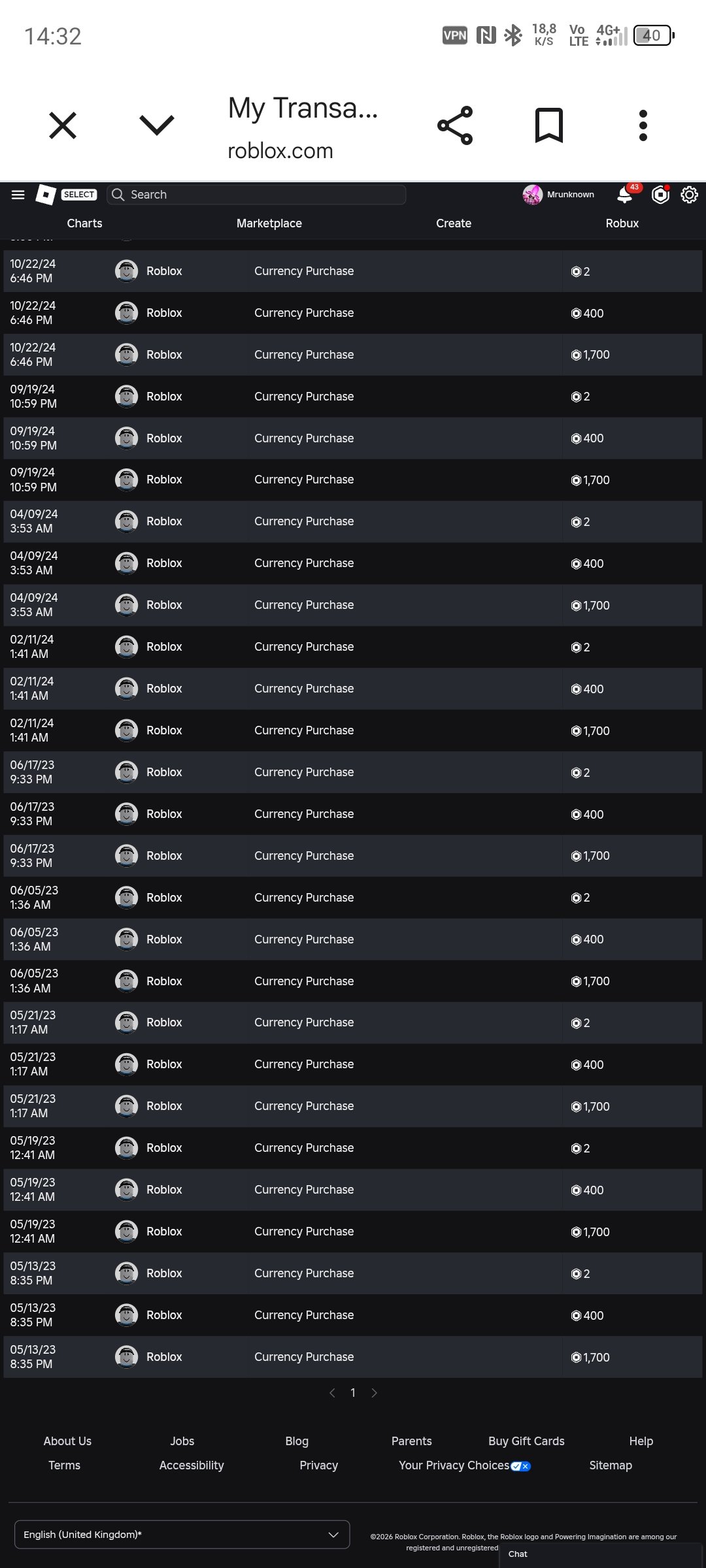The image size is (706, 1568).
Task: Open the settings gear icon
Action: click(690, 195)
